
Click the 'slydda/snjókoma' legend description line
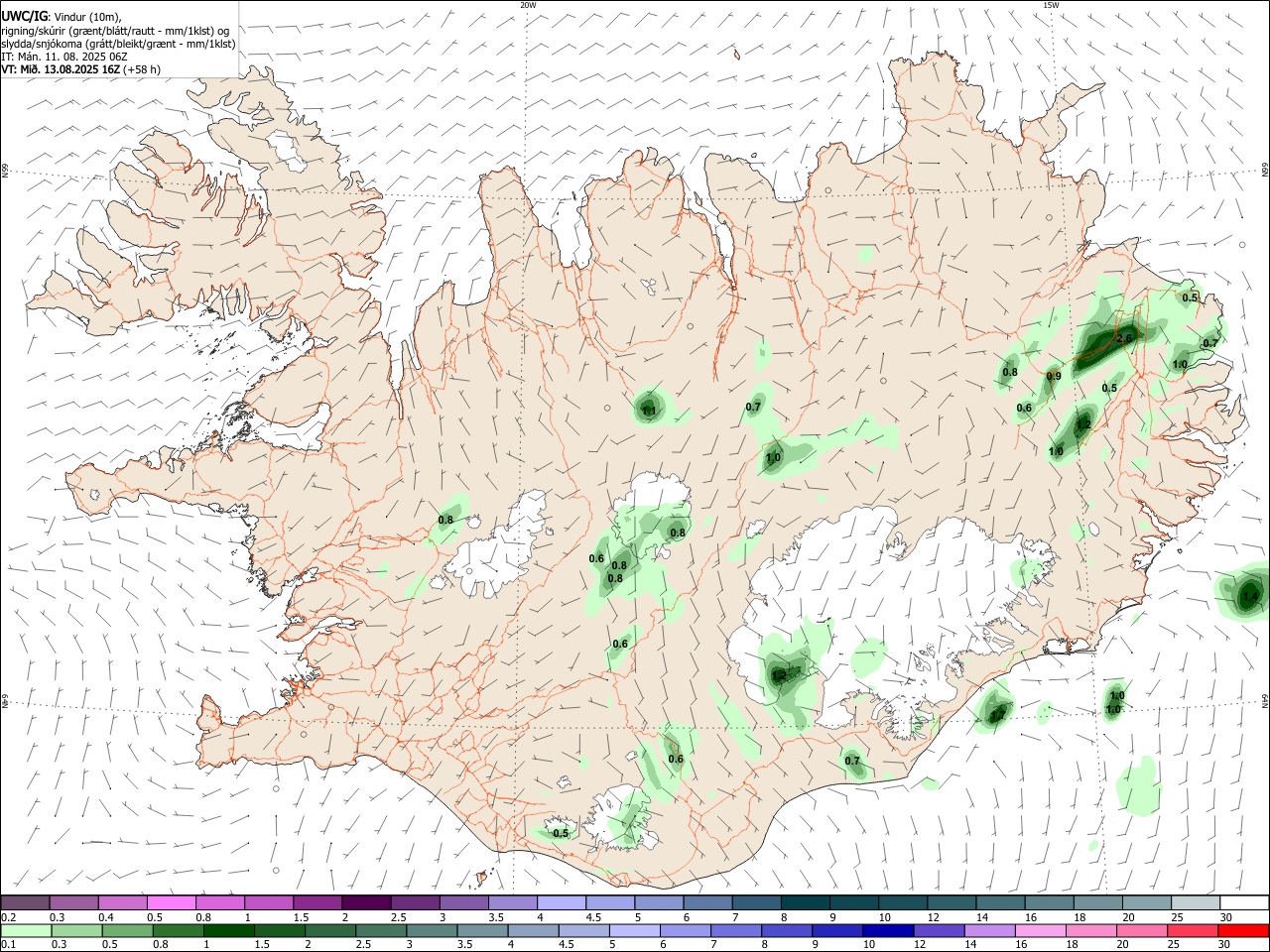click(x=118, y=44)
